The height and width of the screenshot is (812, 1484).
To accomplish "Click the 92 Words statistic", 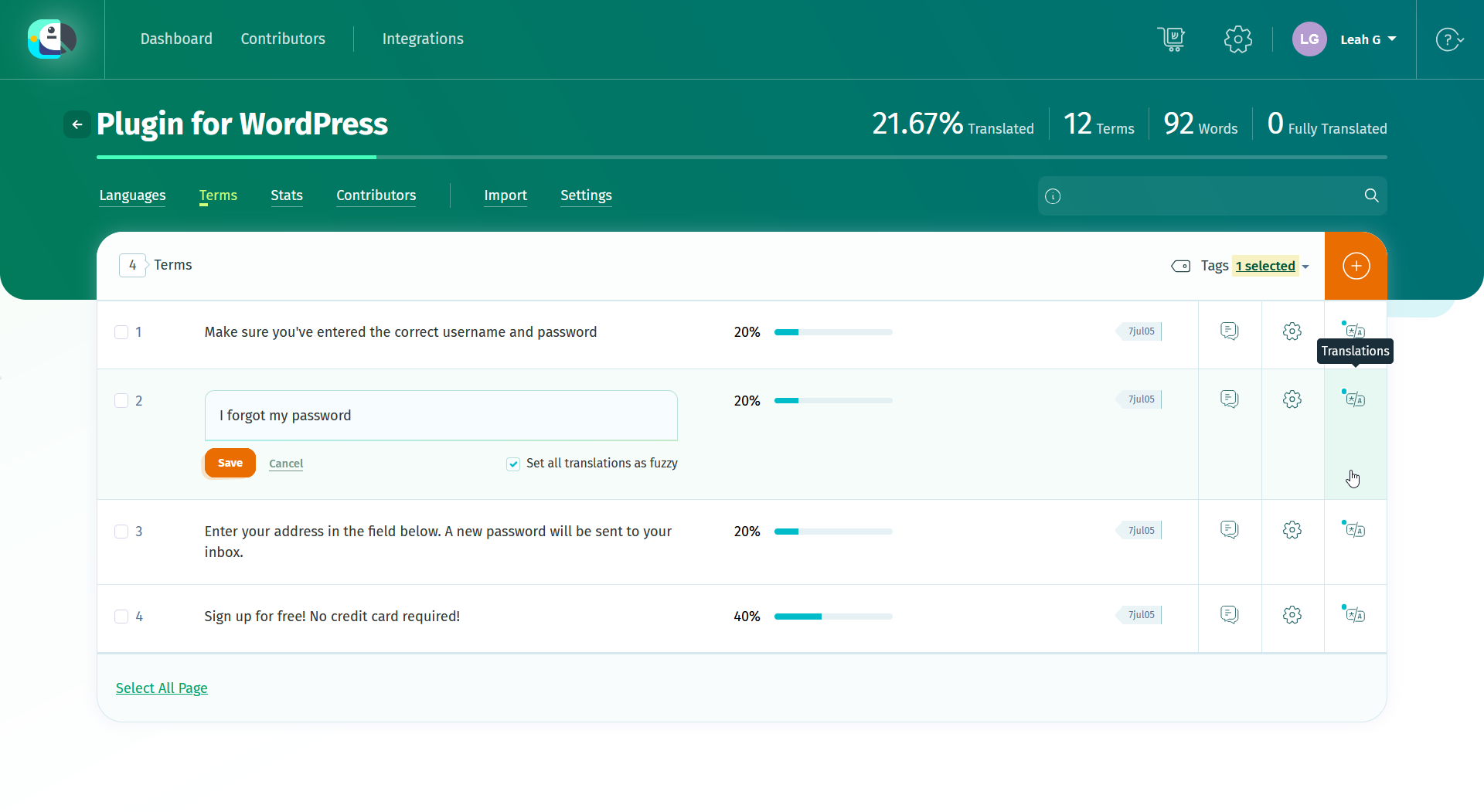I will pyautogui.click(x=1200, y=124).
